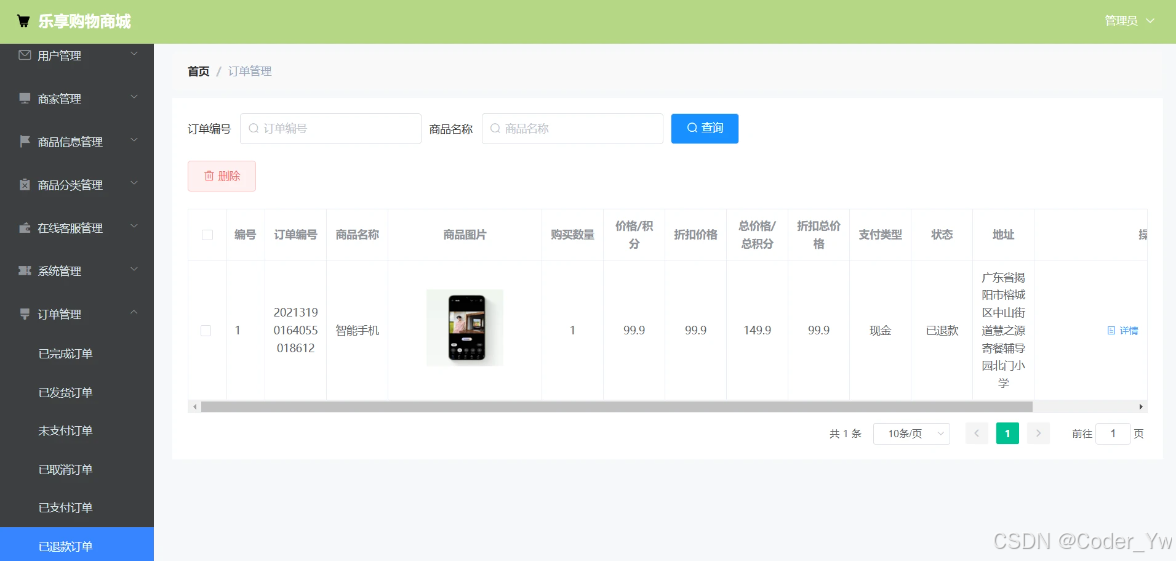Collapse the 订单管理 menu chevron
This screenshot has width=1176, height=561.
[134, 313]
